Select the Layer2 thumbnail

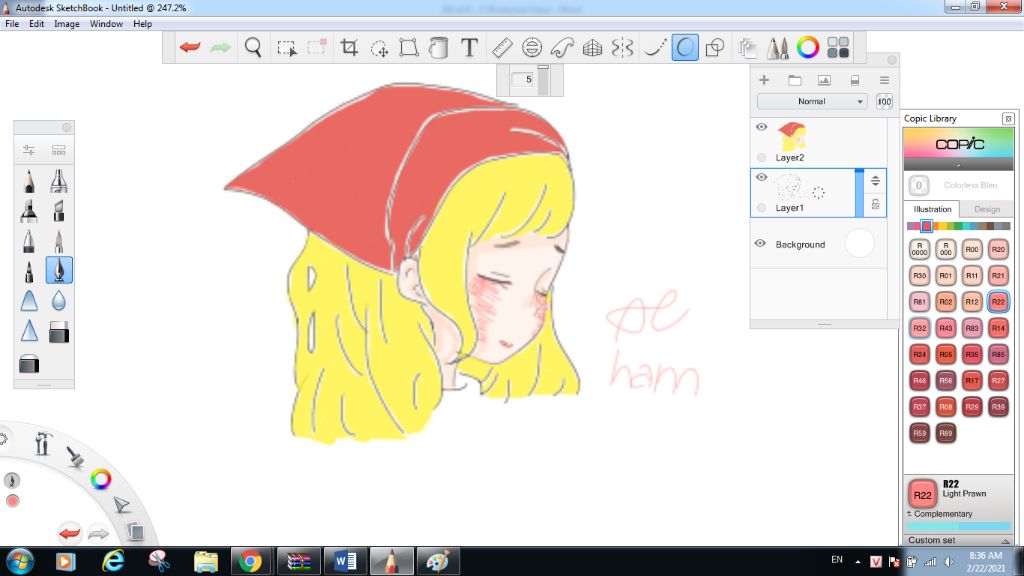pyautogui.click(x=792, y=136)
